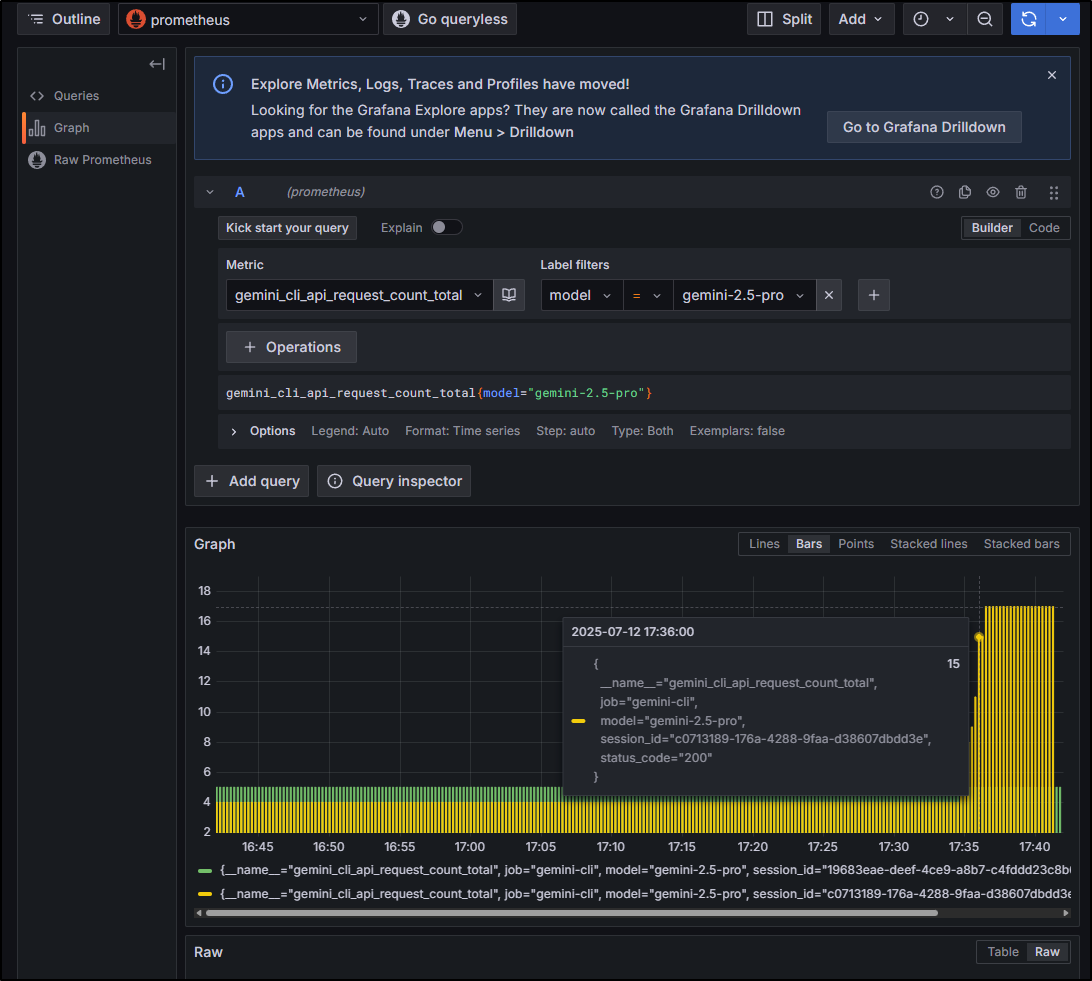The height and width of the screenshot is (981, 1092).
Task: Open the Add dropdown menu
Action: [x=861, y=19]
